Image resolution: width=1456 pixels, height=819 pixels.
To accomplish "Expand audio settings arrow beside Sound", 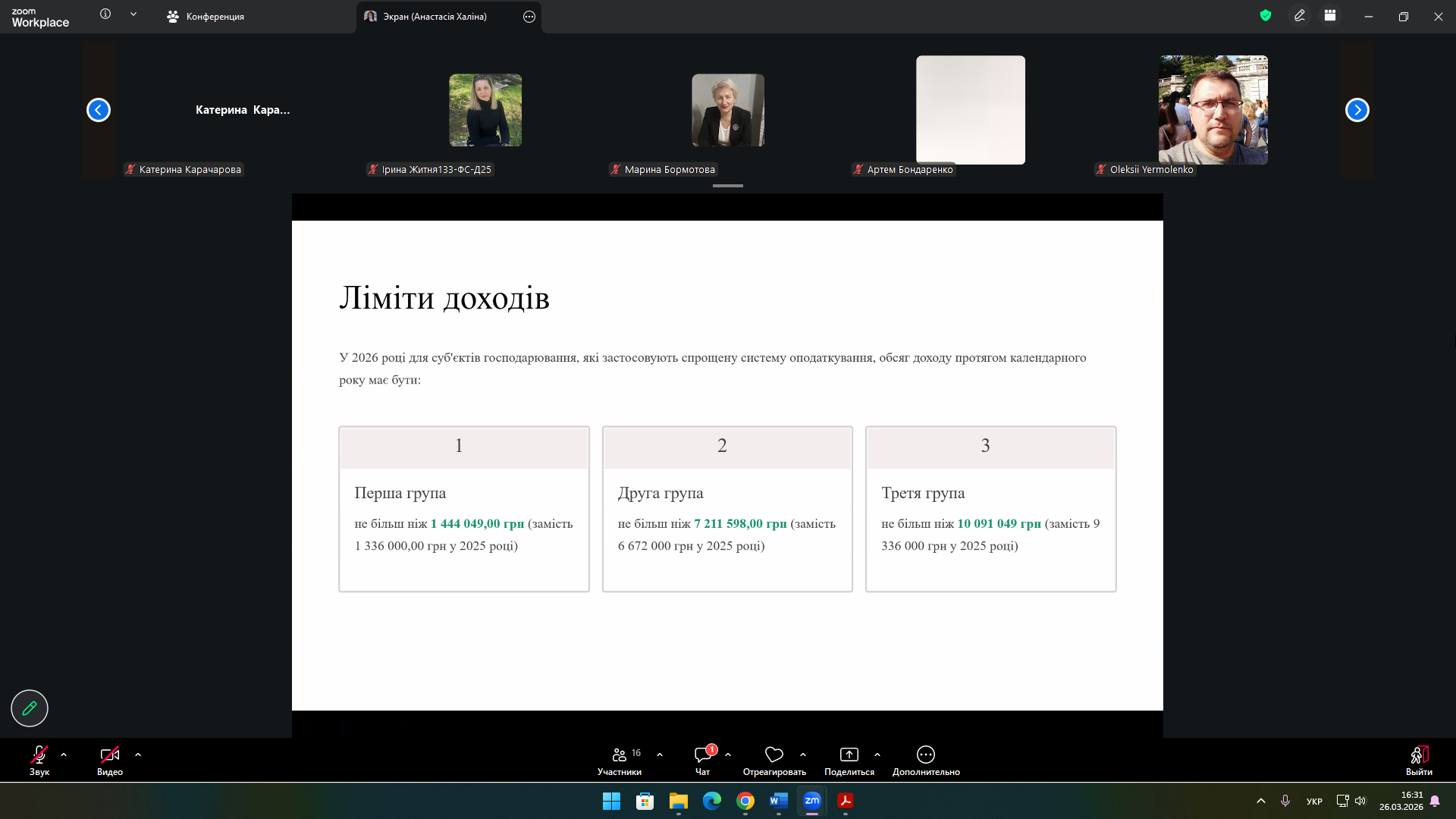I will coord(64,755).
